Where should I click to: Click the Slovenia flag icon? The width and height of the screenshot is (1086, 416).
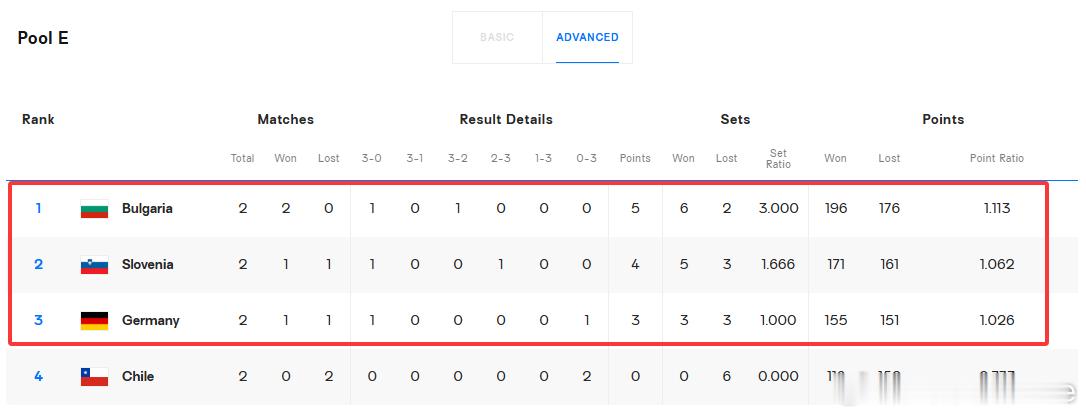coord(94,264)
